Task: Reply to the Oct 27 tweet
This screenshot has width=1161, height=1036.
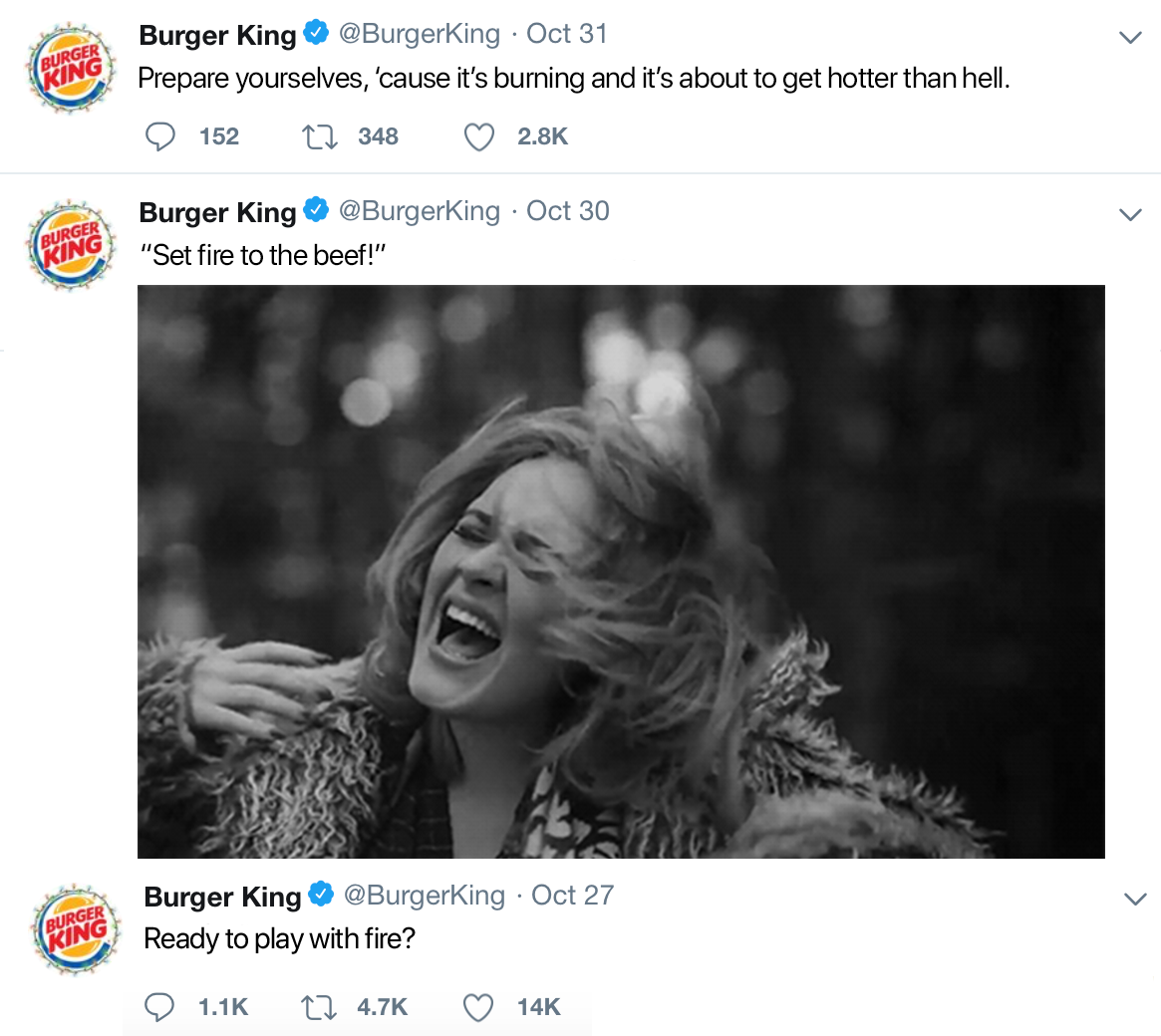Action: click(x=159, y=1007)
